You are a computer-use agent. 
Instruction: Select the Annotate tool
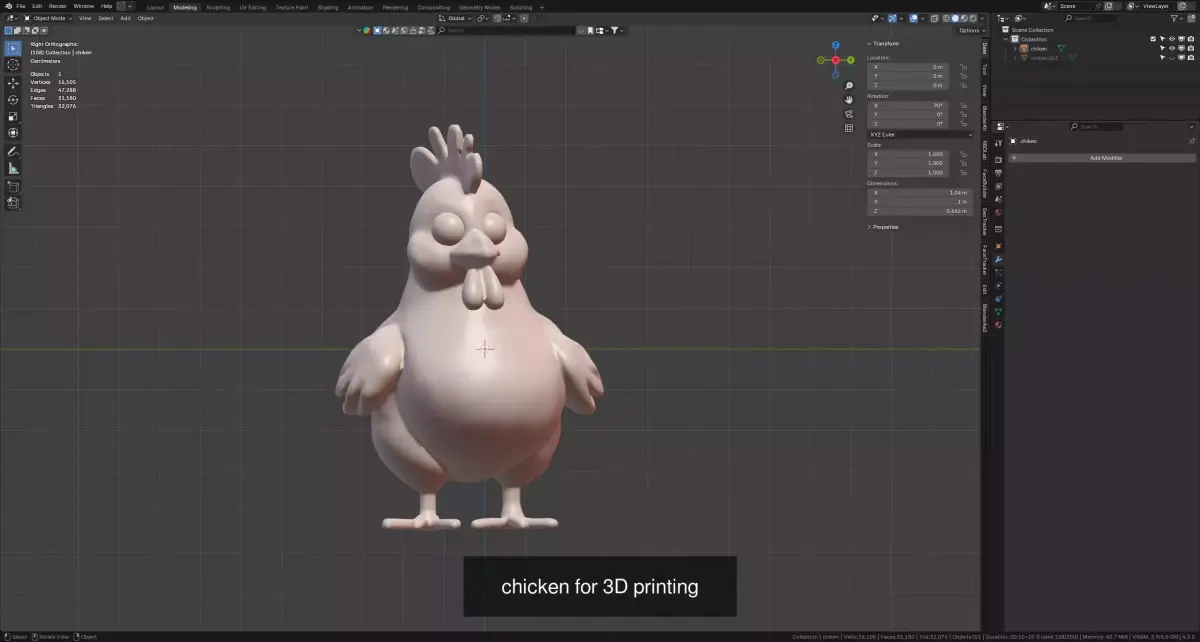coord(13,151)
